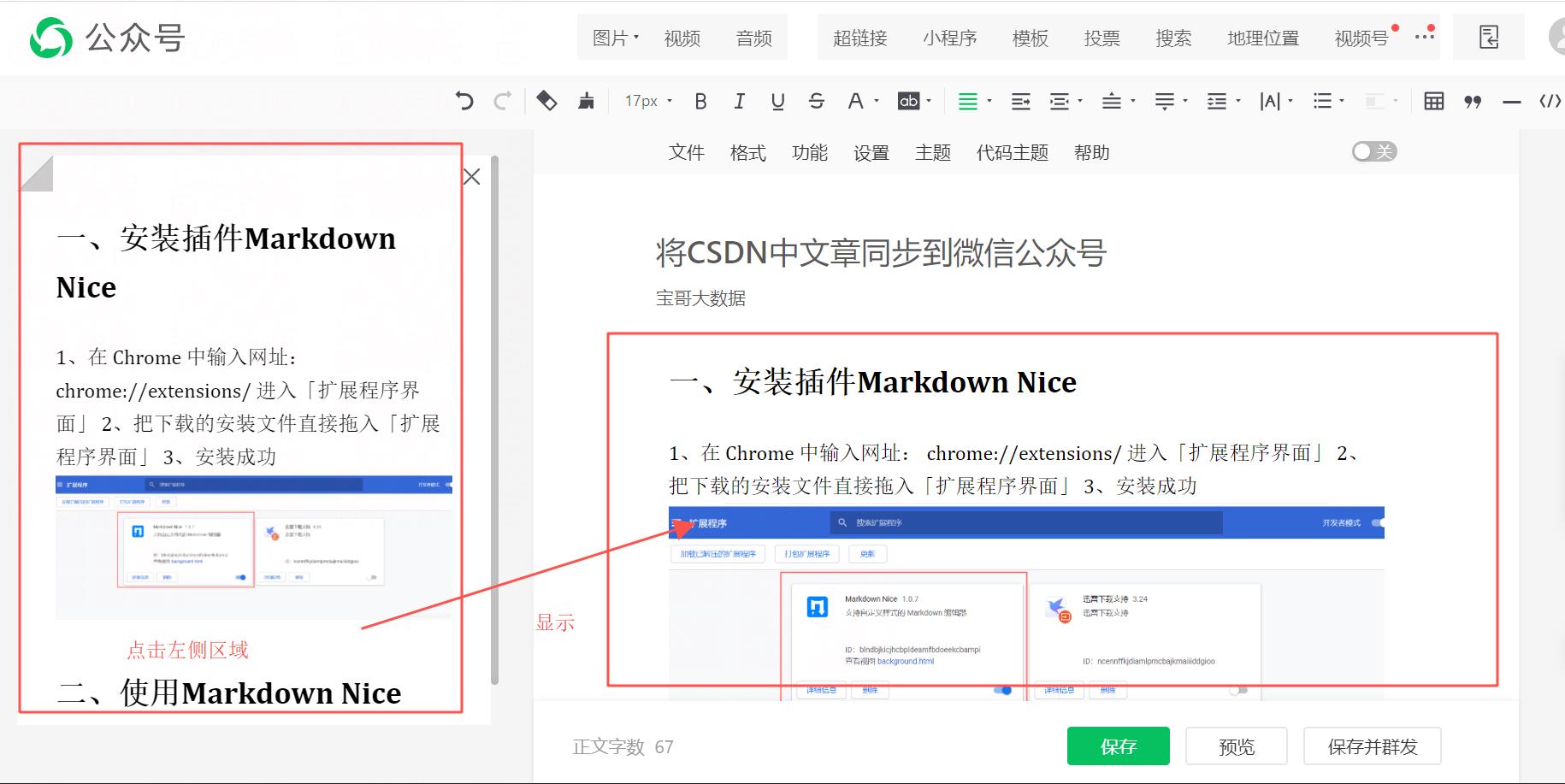Click the document icon at top right

[x=1489, y=37]
